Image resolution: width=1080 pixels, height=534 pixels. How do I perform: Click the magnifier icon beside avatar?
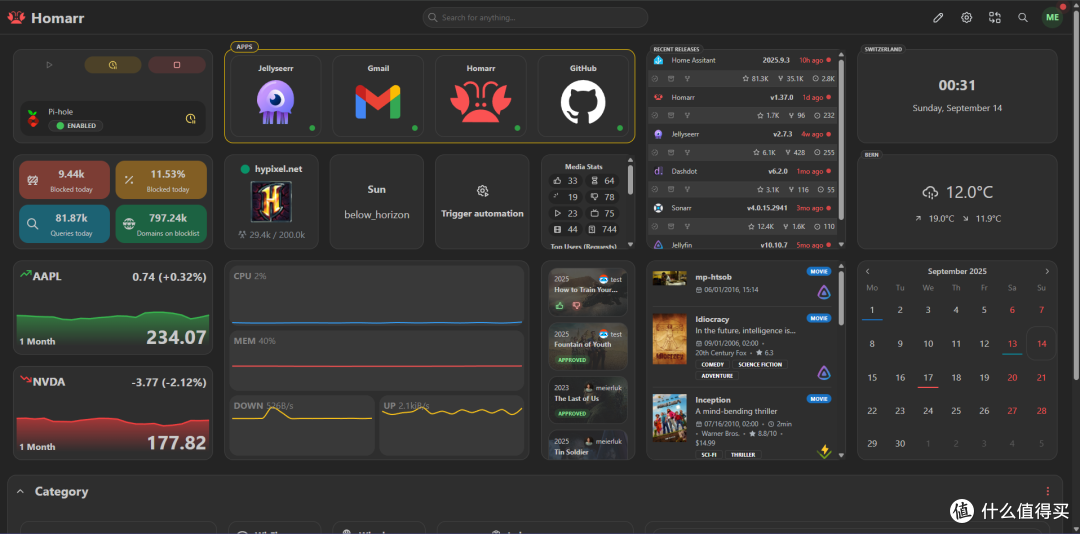point(1023,18)
